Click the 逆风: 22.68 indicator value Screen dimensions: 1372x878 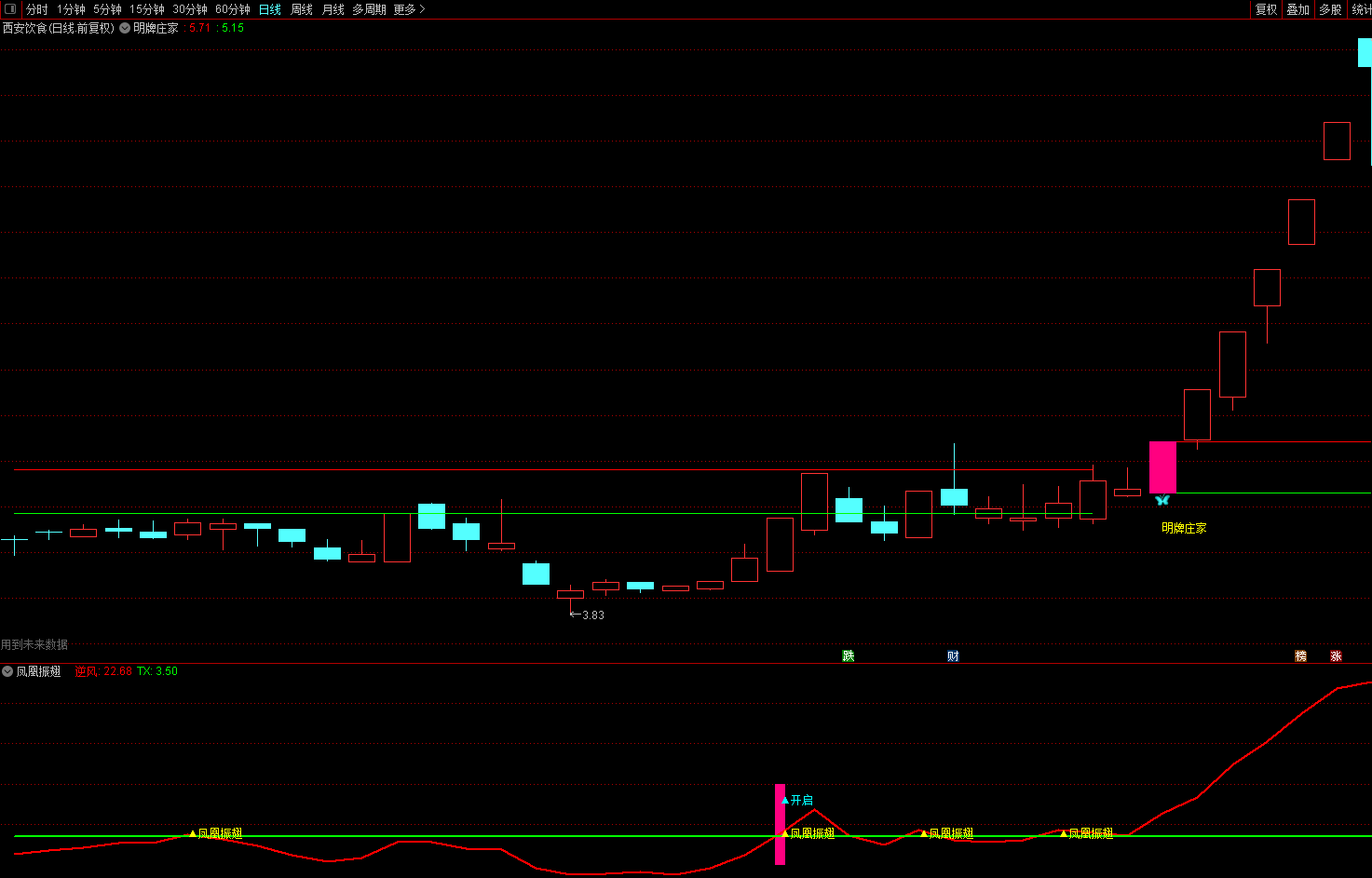click(103, 671)
